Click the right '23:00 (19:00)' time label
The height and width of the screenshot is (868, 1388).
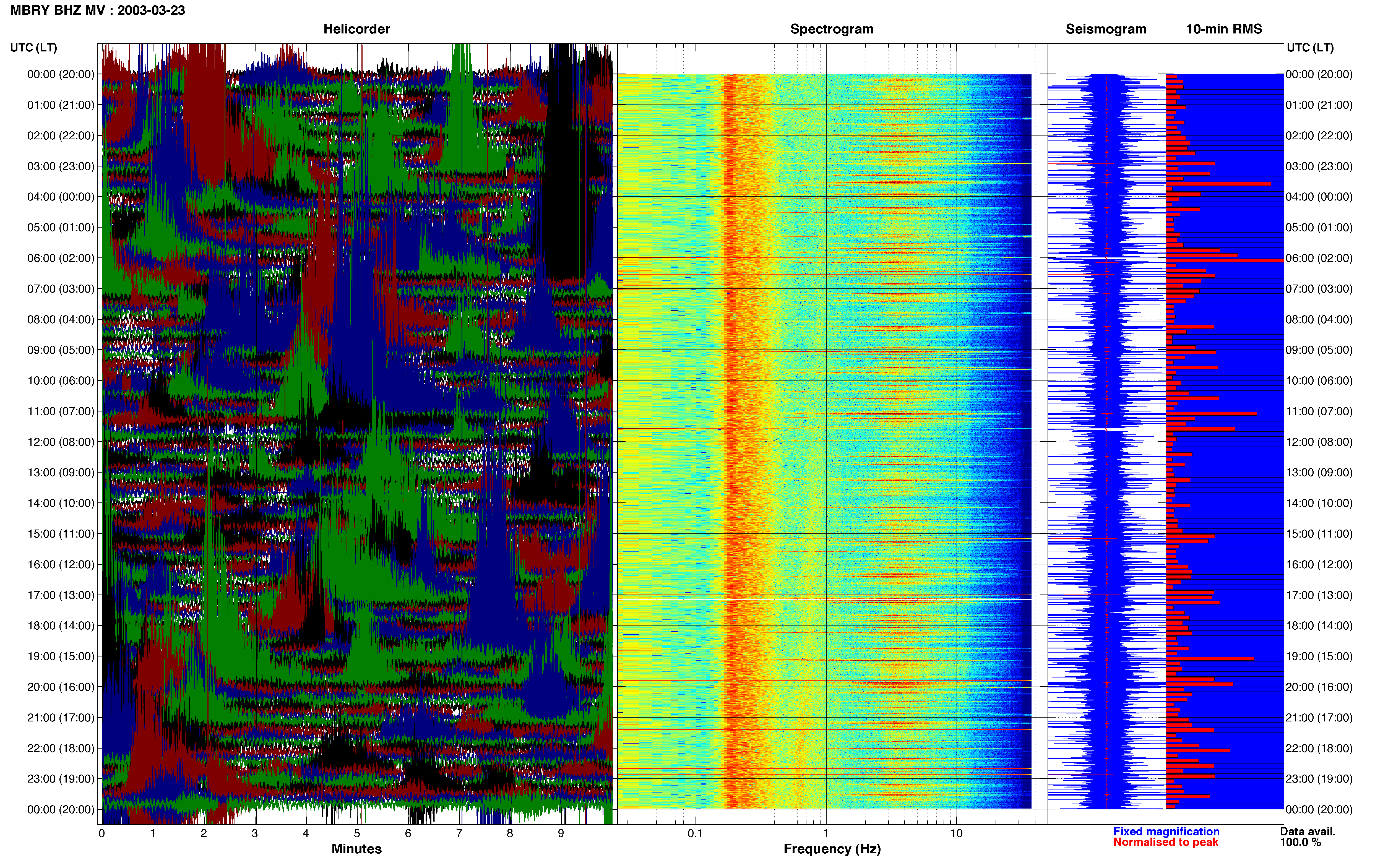point(1319,779)
